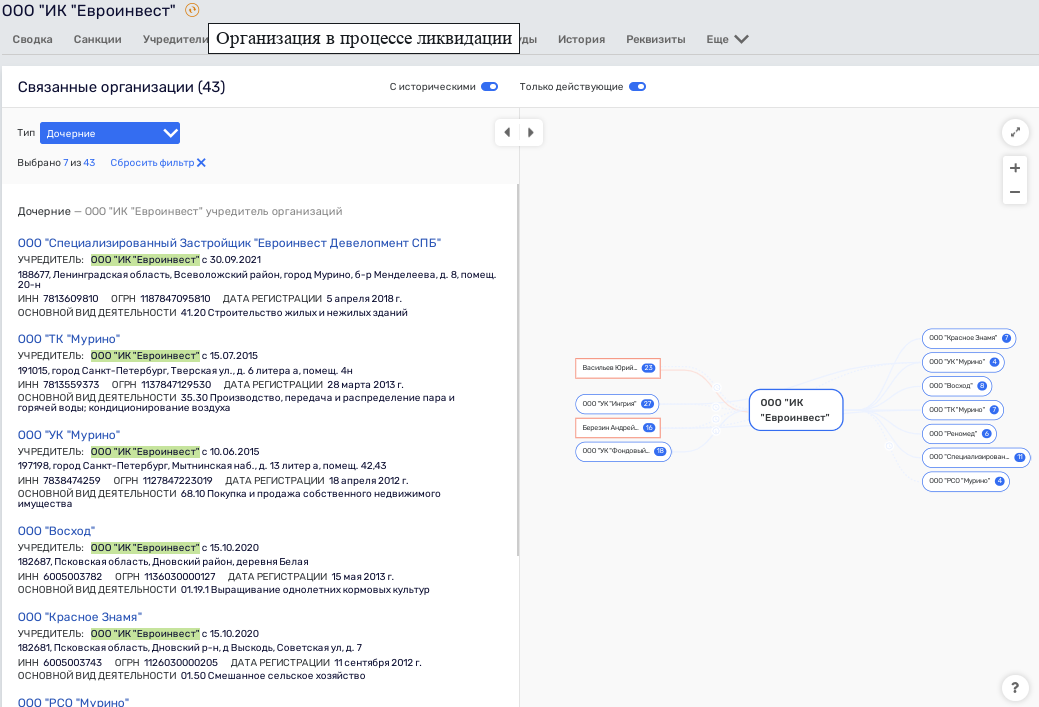Select the ООО "УК"Мурино" graph node
This screenshot has width=1039, height=707.
[963, 362]
